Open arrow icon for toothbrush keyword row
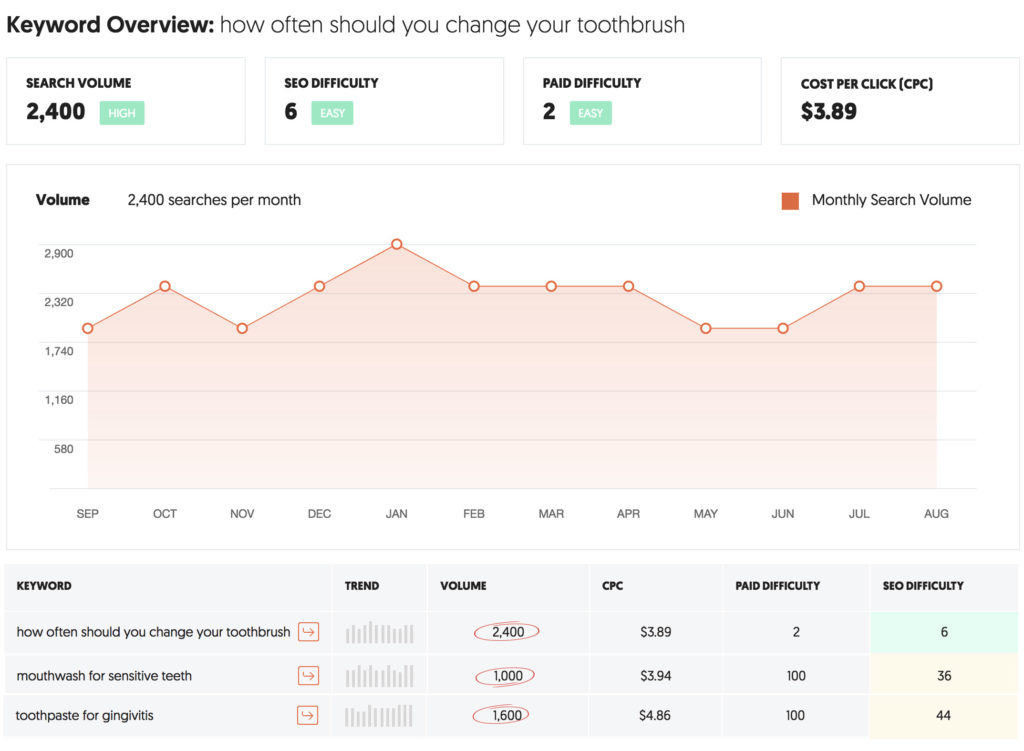This screenshot has width=1024, height=751. [x=308, y=632]
